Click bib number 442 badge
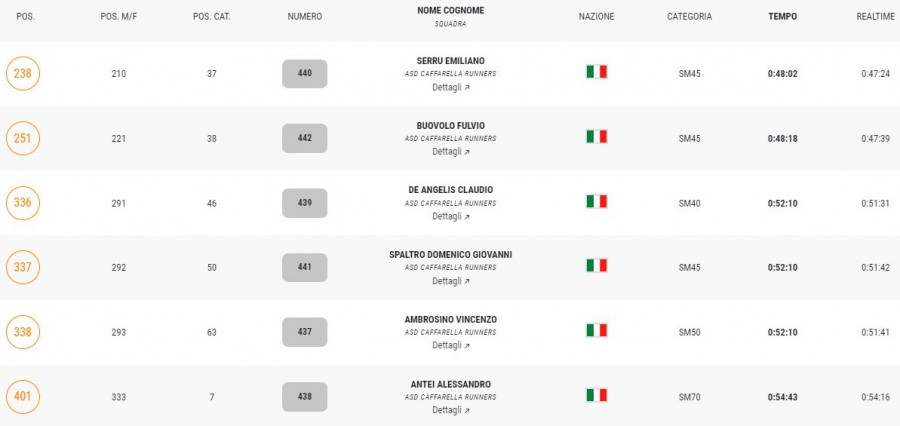The width and height of the screenshot is (900, 426). (305, 138)
